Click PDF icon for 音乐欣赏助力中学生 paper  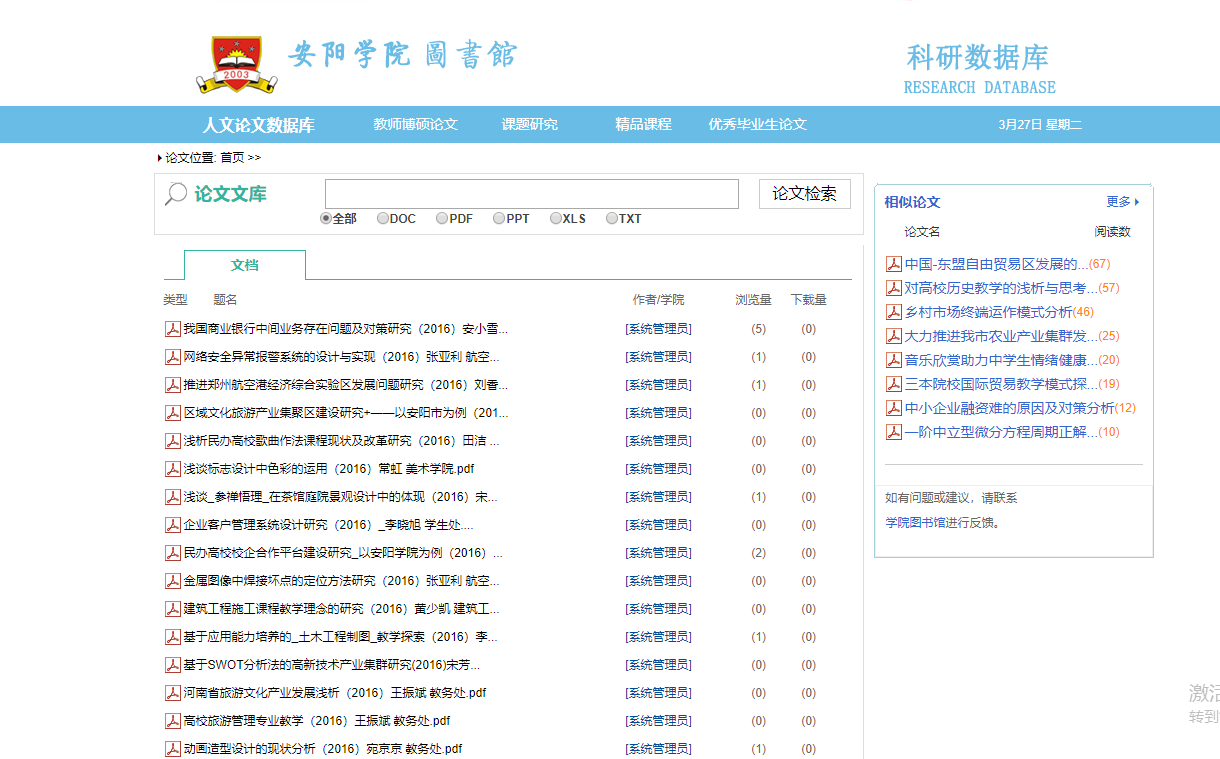pos(894,360)
